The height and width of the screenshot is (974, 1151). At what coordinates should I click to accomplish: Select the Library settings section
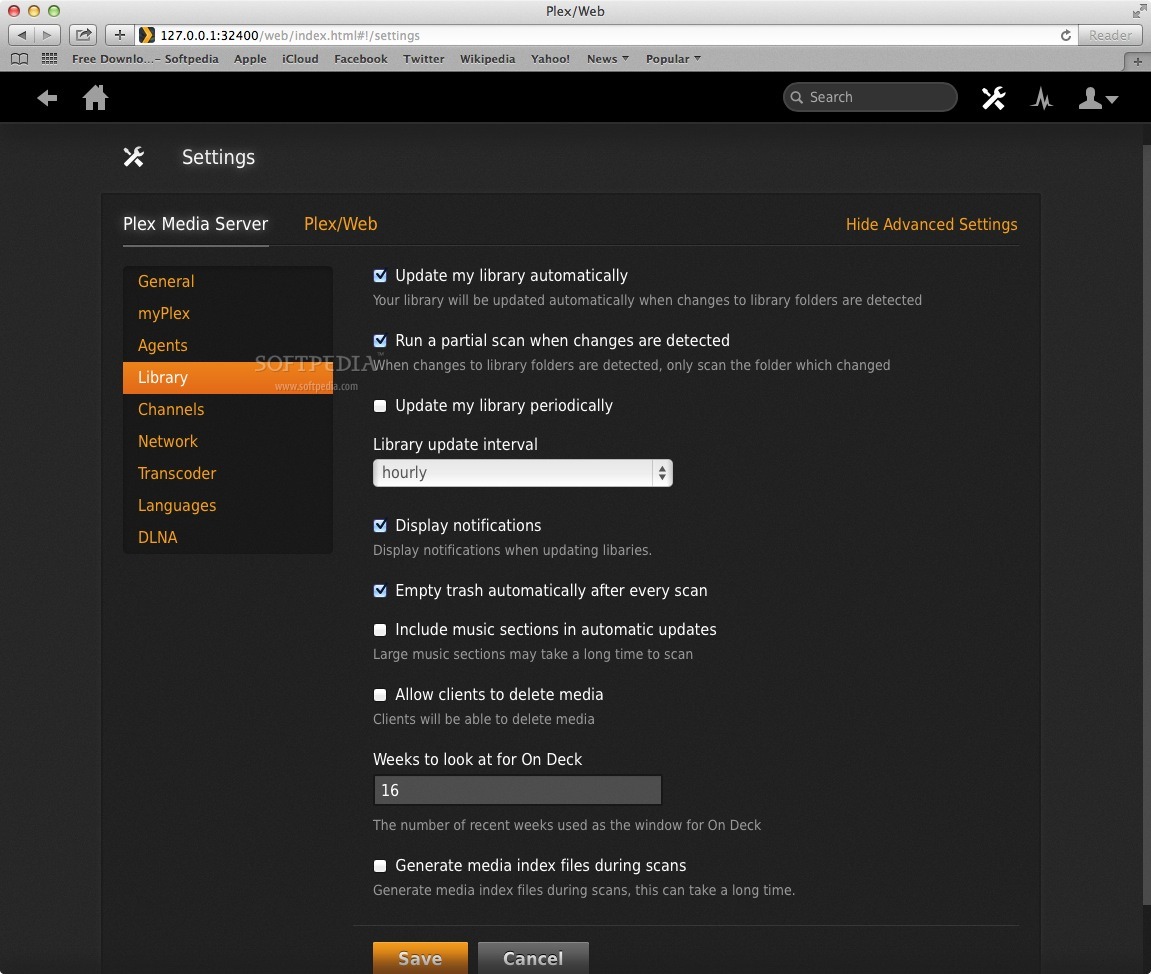click(x=228, y=377)
